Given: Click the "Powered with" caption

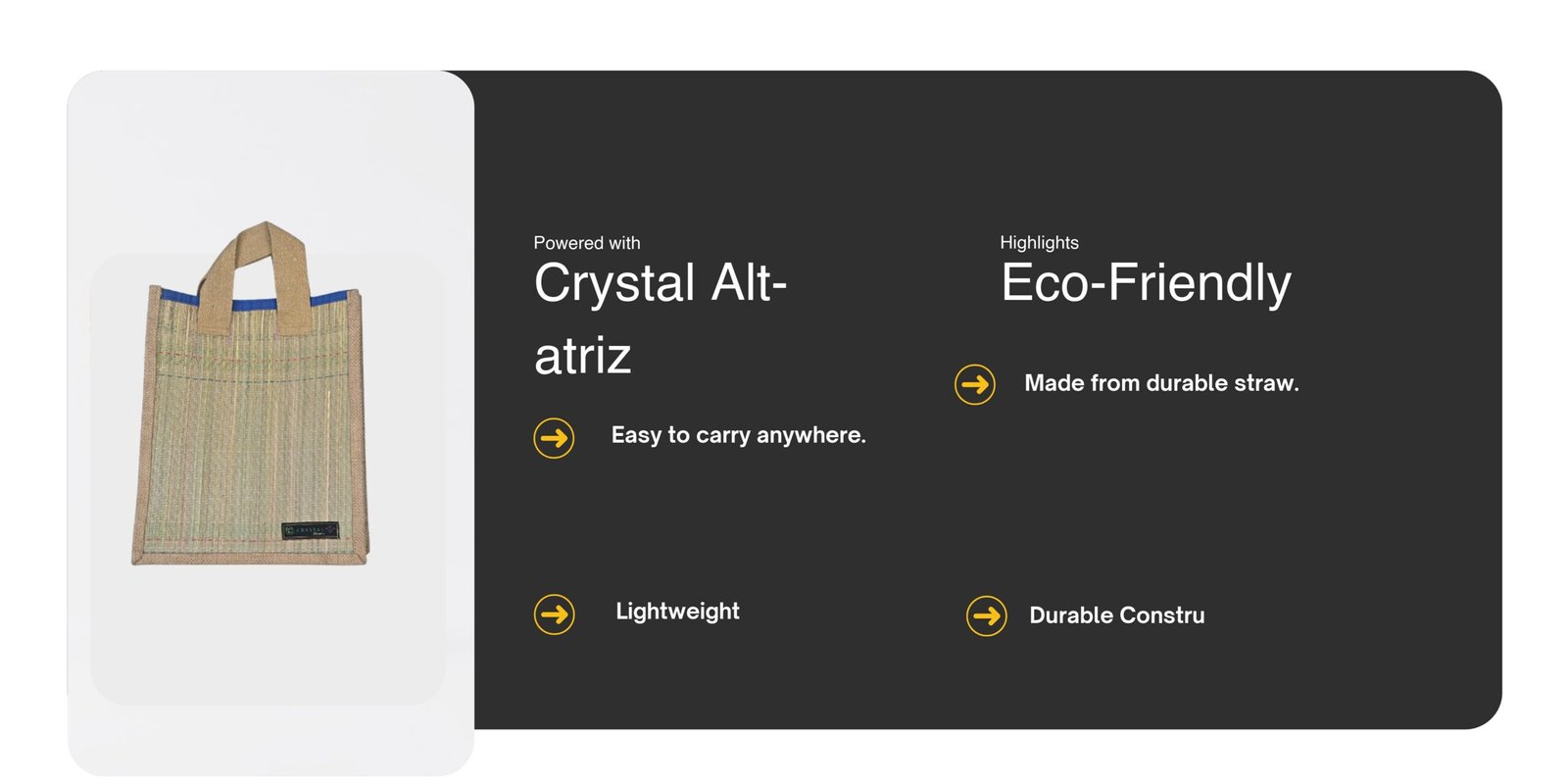Looking at the screenshot, I should click(586, 243).
